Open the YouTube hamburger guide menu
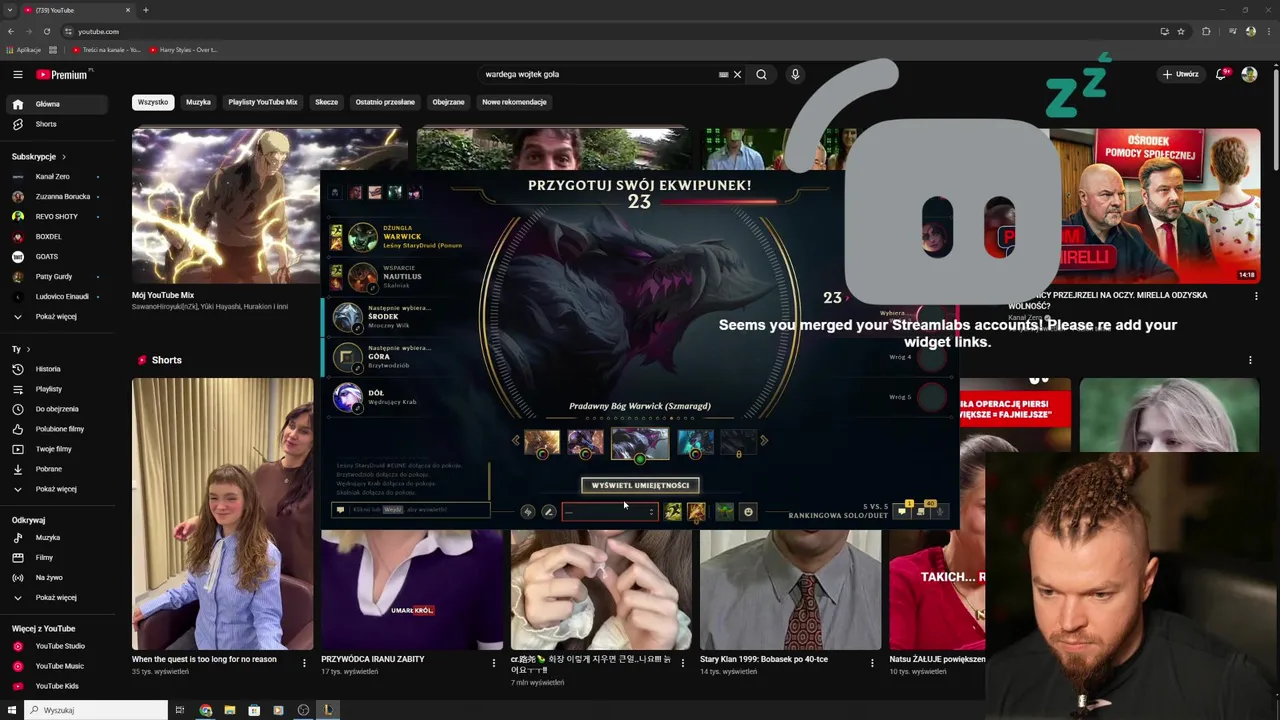The height and width of the screenshot is (720, 1280). [x=17, y=74]
